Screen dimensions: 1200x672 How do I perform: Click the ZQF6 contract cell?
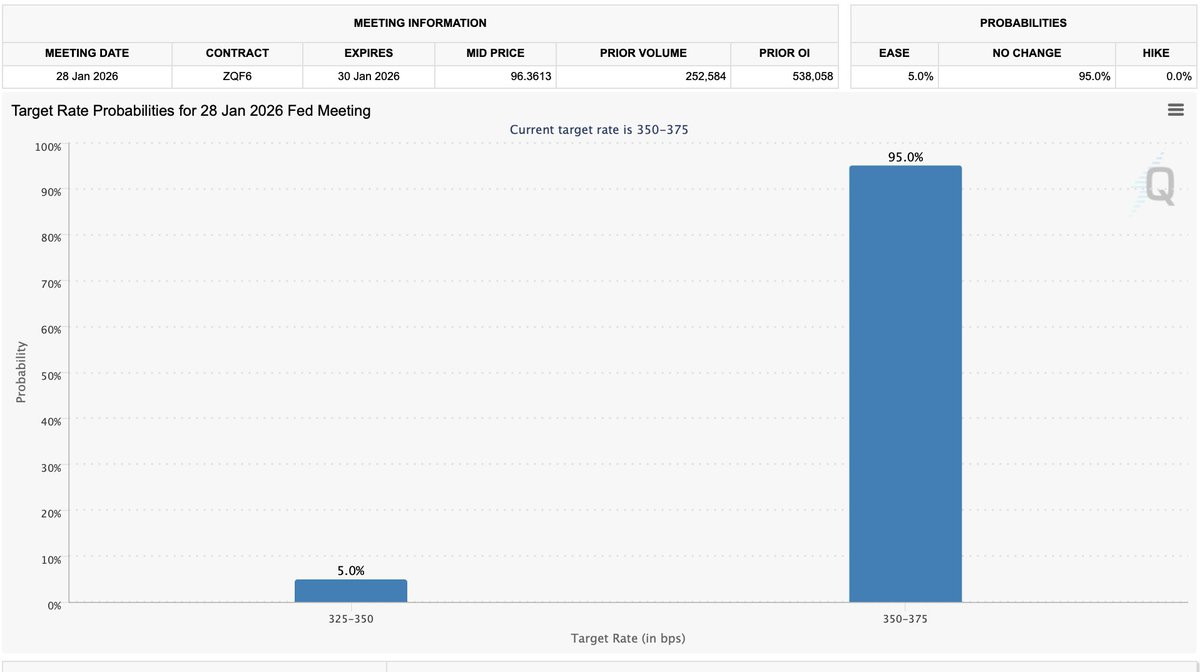coord(237,76)
